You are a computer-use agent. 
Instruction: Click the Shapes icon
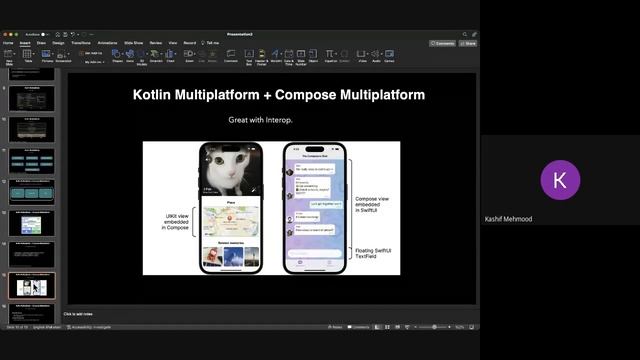point(116,54)
